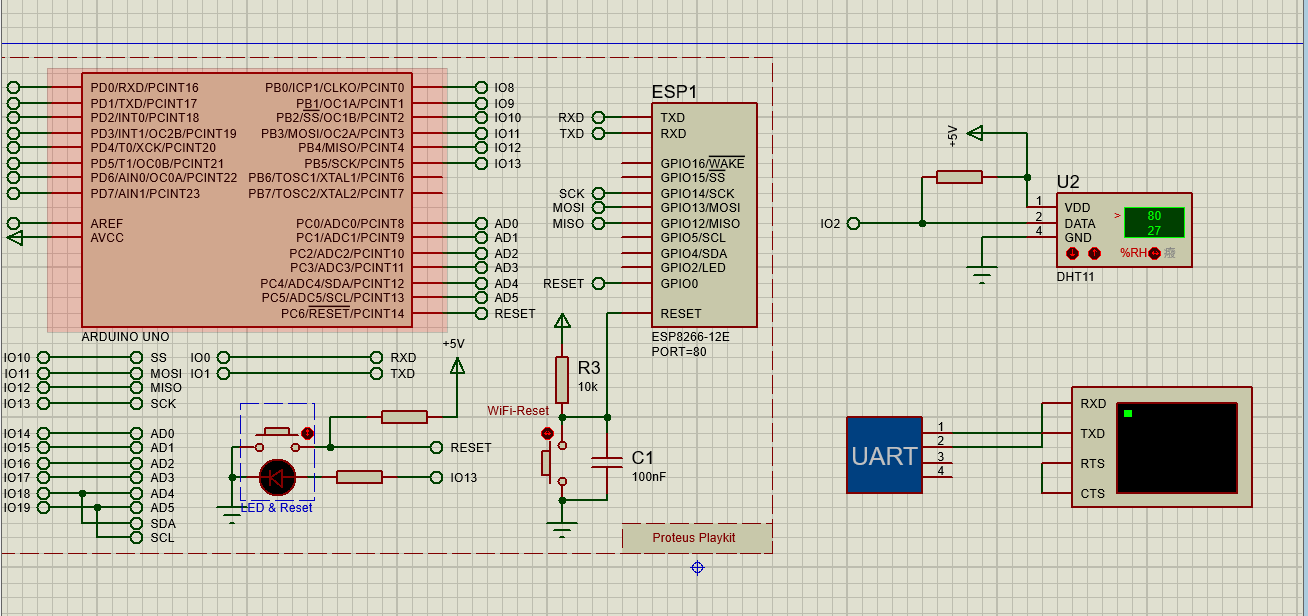Screen dimensions: 1308x616
Task: Click the 'ESP1' reference label
Action: point(674,92)
